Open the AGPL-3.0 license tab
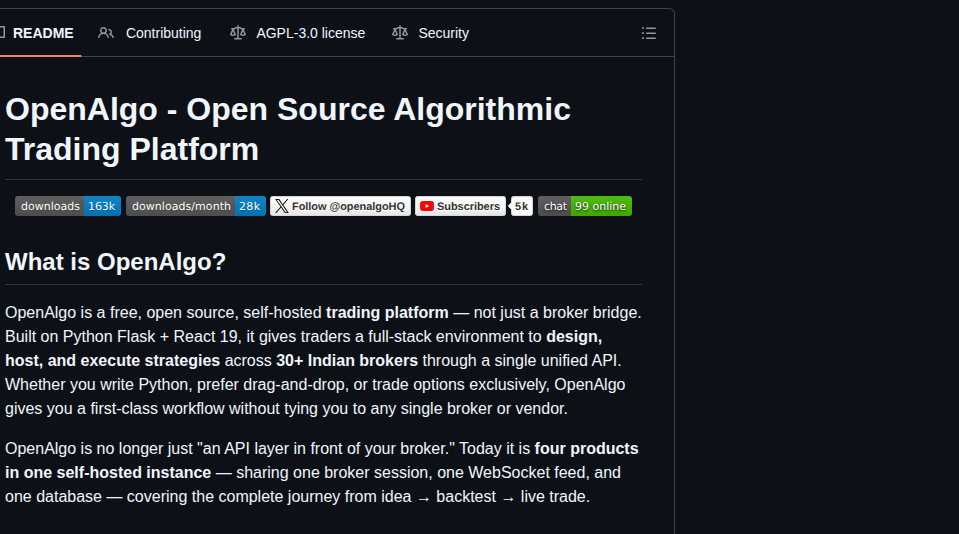The width and height of the screenshot is (959, 534). pos(297,33)
